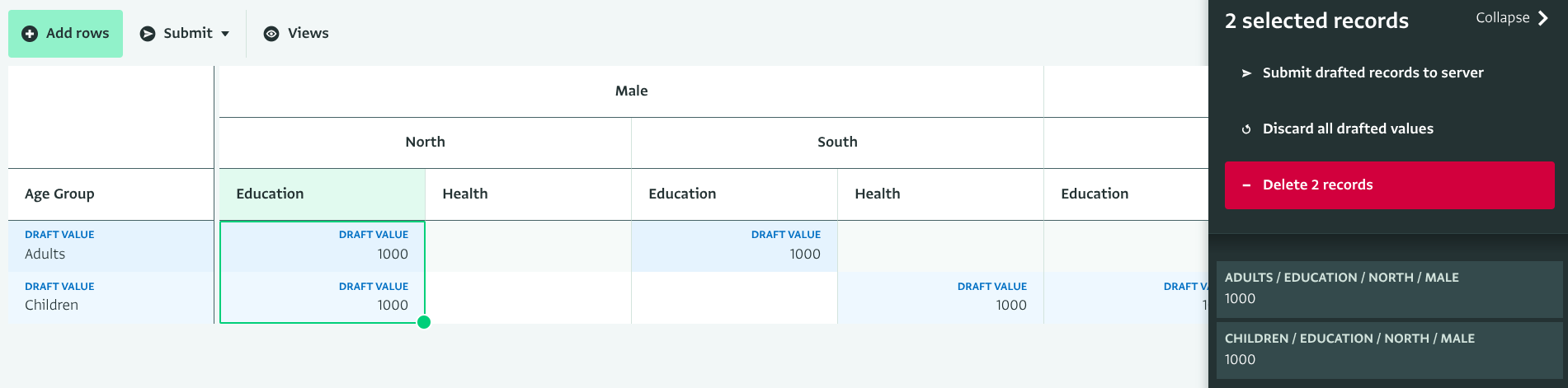This screenshot has height=388, width=1568.
Task: Open the Children / Education / North / Male record
Action: pyautogui.click(x=1389, y=349)
